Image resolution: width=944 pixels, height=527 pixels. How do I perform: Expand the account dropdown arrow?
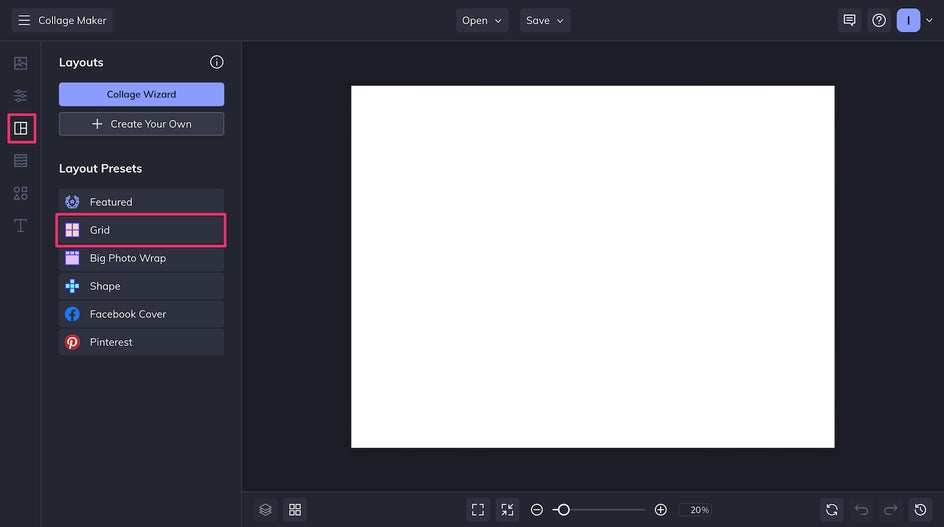pos(929,20)
